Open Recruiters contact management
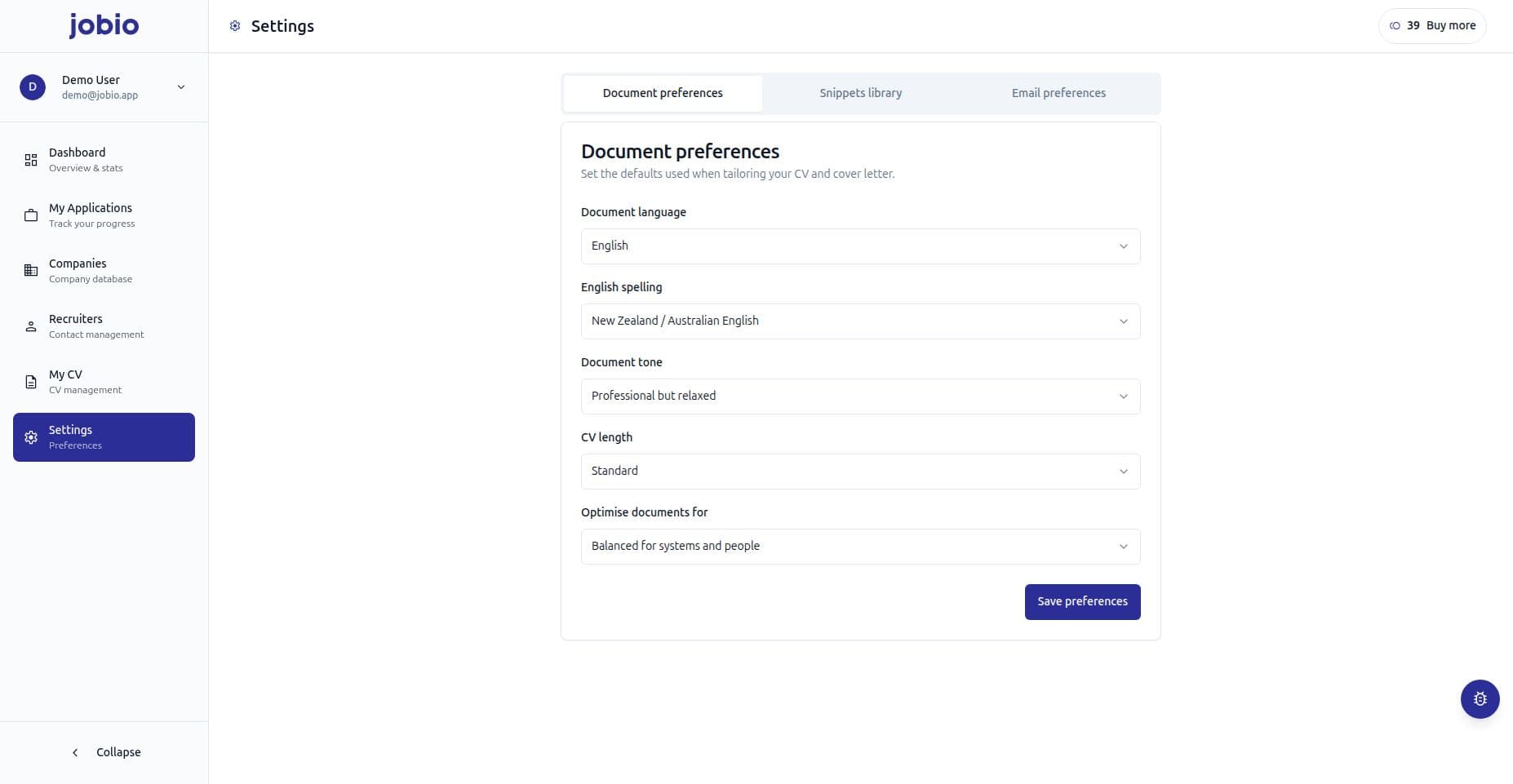The width and height of the screenshot is (1513, 784). pyautogui.click(x=104, y=326)
